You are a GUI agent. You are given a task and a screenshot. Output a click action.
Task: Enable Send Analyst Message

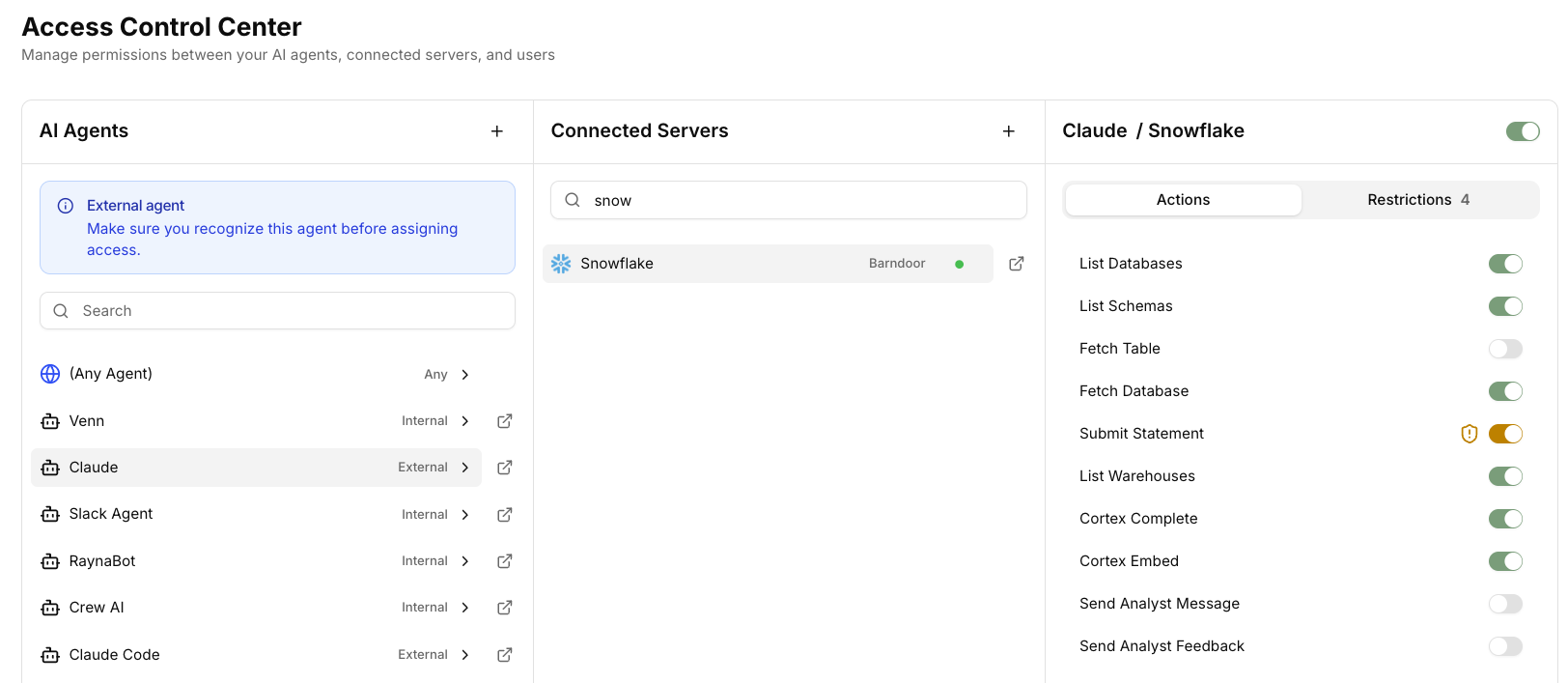coord(1505,604)
